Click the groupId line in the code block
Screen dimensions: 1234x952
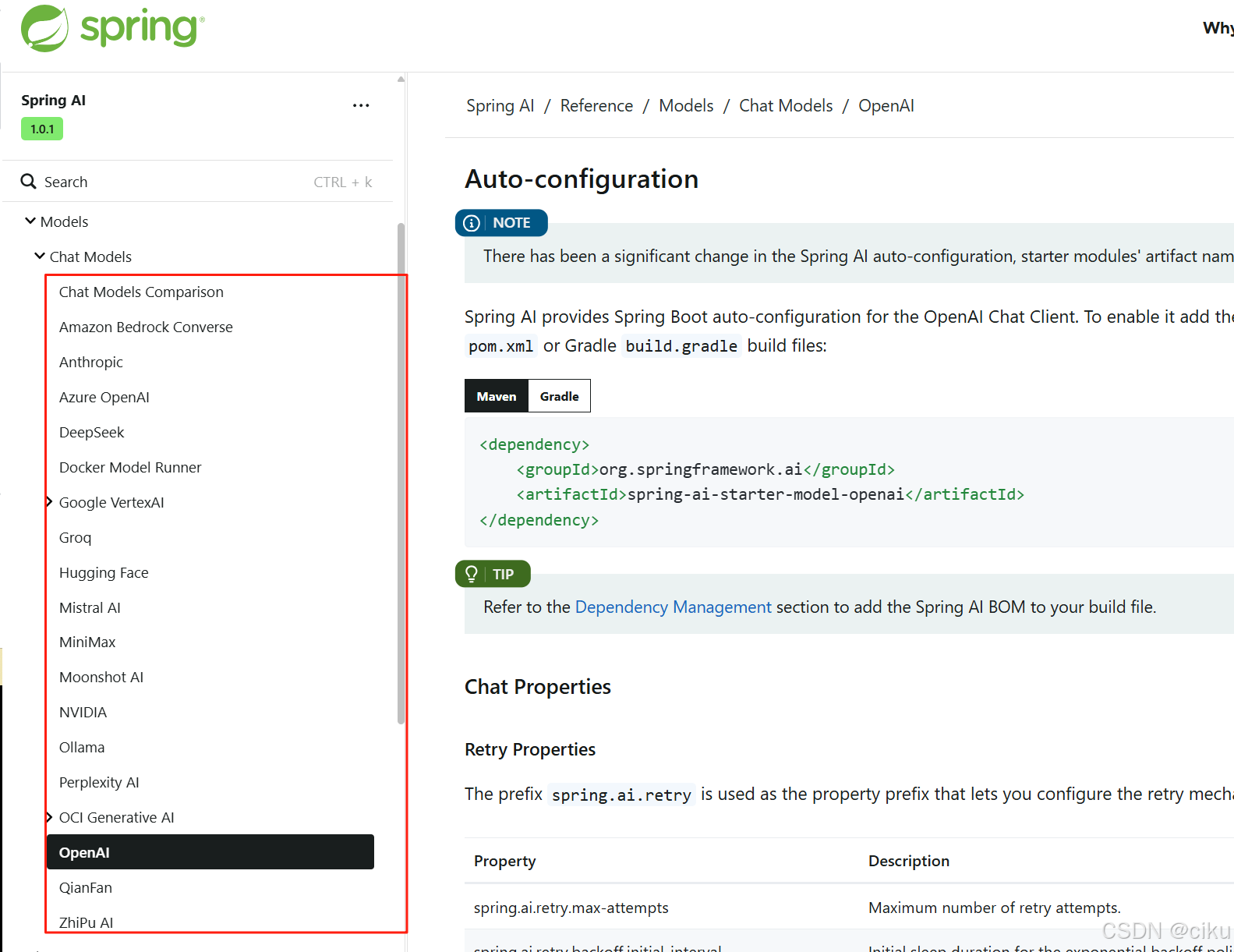(x=705, y=469)
